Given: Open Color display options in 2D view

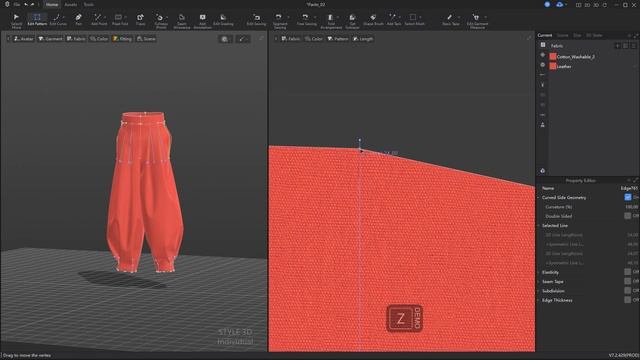Looking at the screenshot, I should click(x=313, y=39).
